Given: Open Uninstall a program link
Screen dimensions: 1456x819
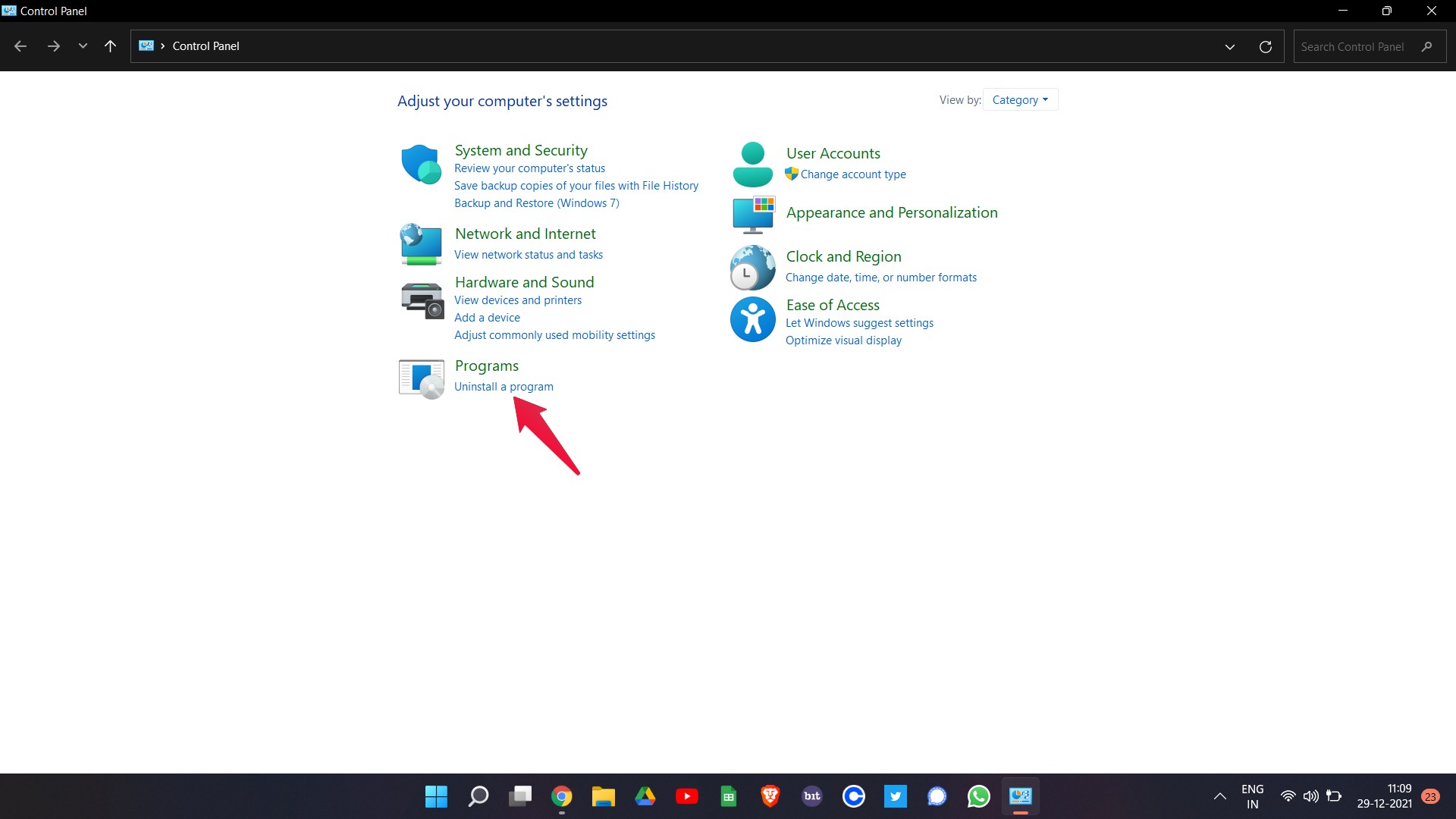Looking at the screenshot, I should coord(504,386).
